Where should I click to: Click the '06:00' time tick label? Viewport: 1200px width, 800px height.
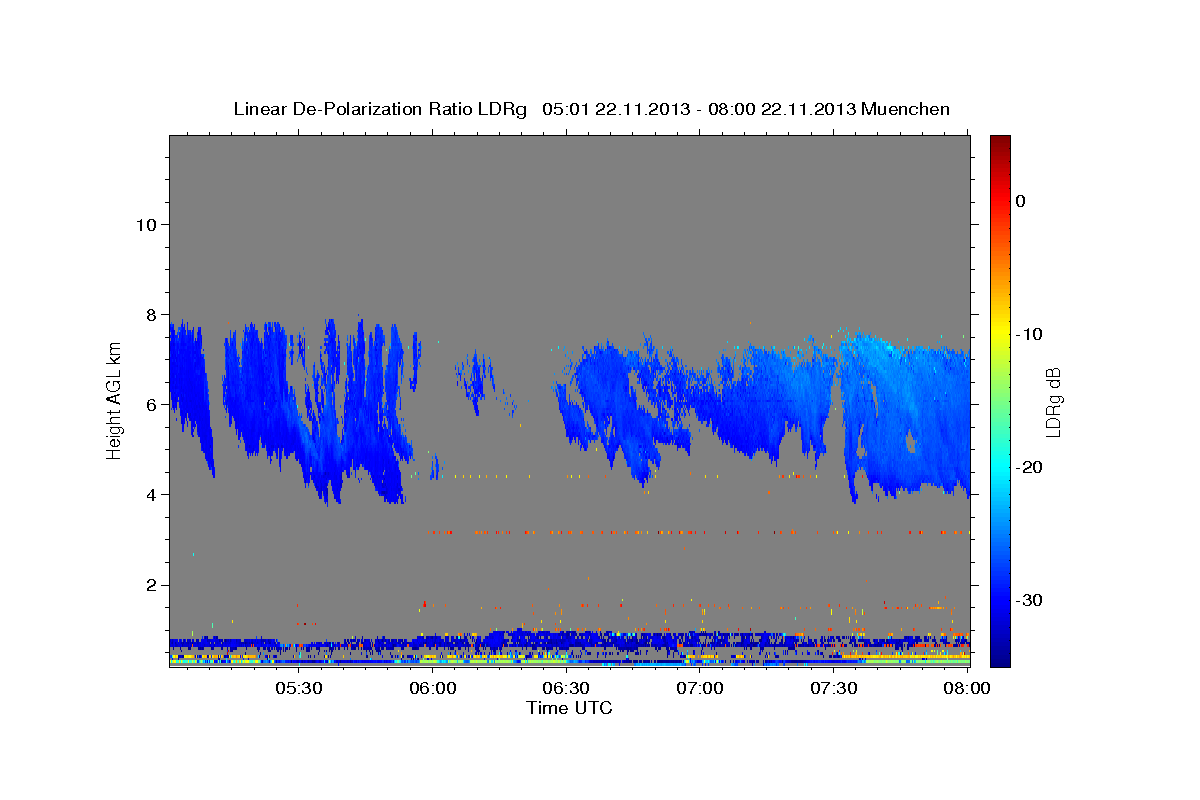pos(432,688)
